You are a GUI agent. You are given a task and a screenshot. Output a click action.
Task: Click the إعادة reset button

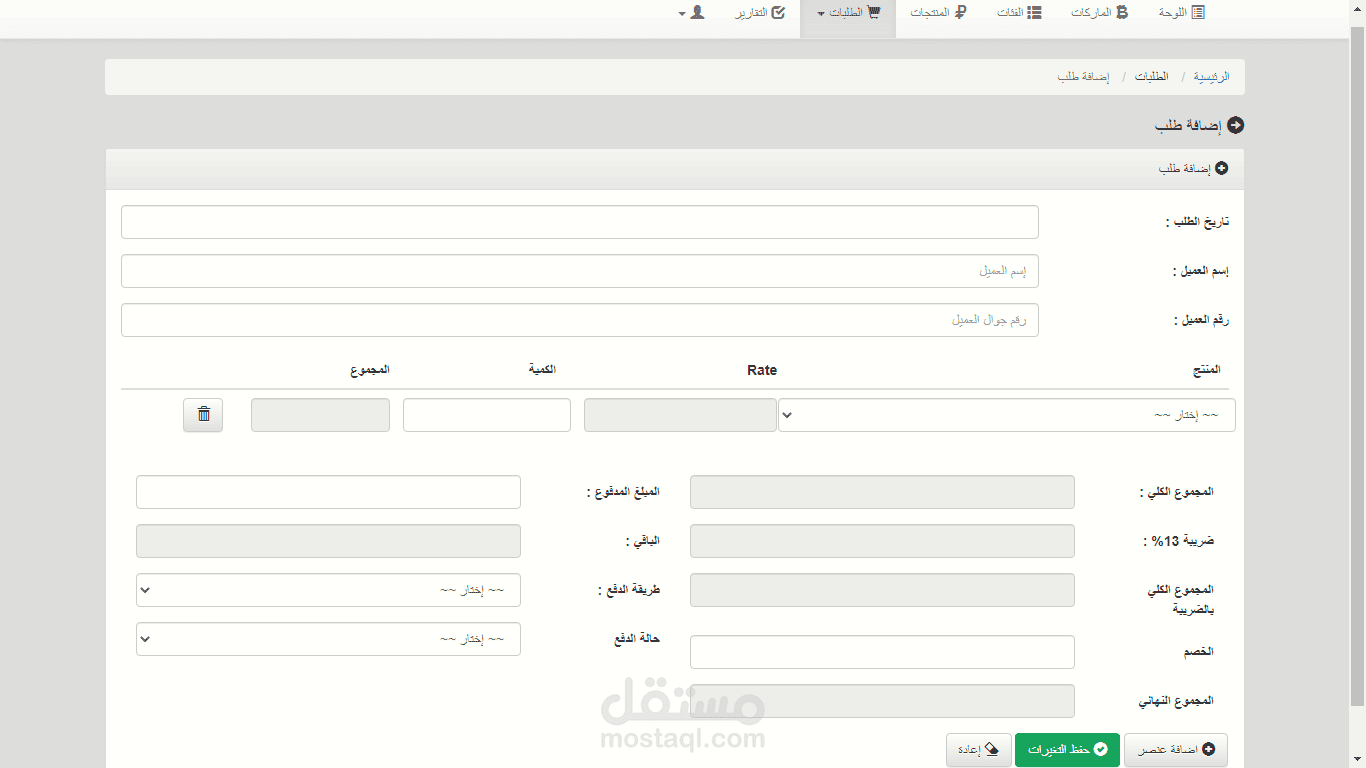click(979, 750)
